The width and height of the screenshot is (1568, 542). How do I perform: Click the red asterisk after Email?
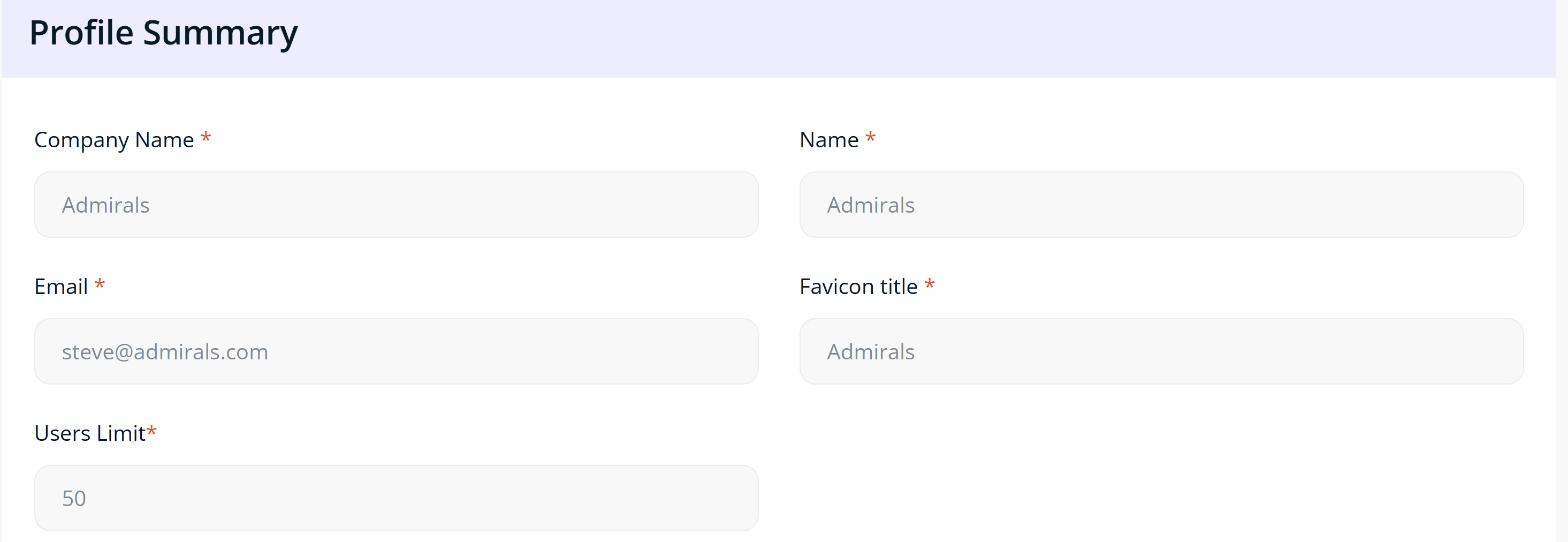pos(100,284)
